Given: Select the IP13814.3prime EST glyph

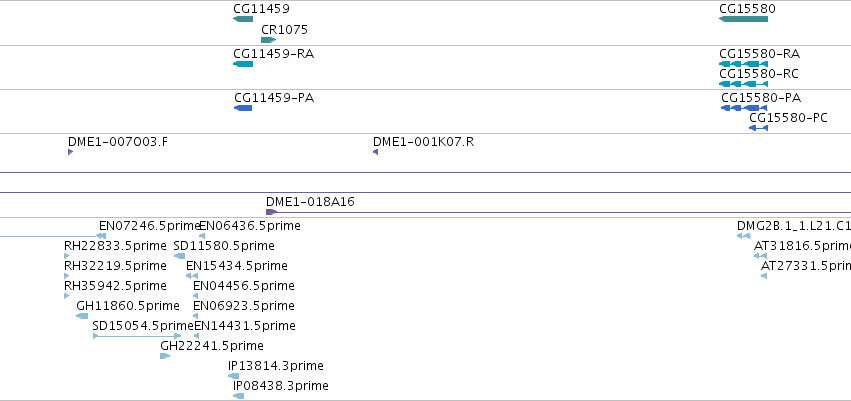Looking at the screenshot, I should pyautogui.click(x=233, y=376).
